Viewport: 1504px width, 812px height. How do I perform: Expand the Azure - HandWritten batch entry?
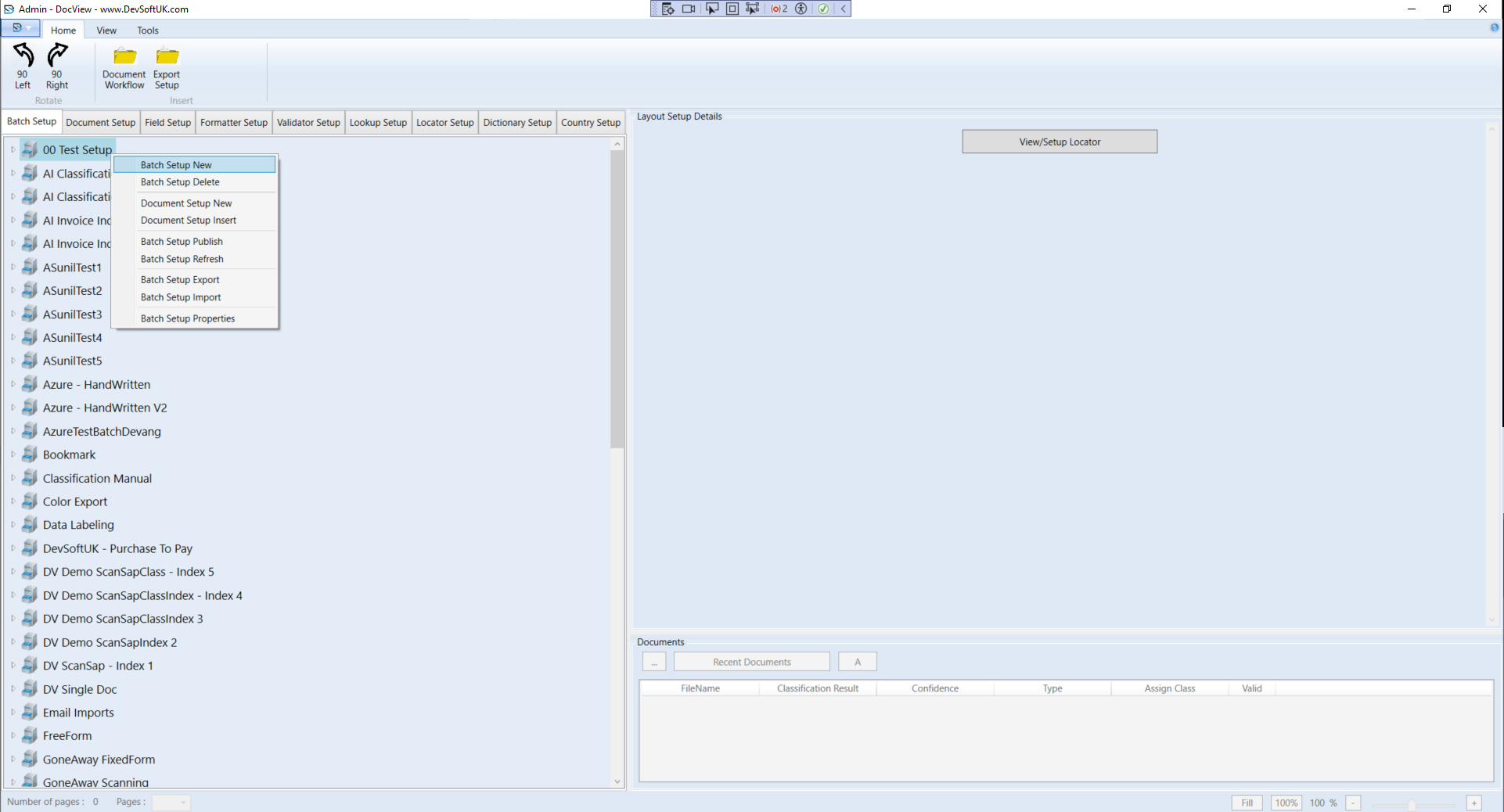12,384
